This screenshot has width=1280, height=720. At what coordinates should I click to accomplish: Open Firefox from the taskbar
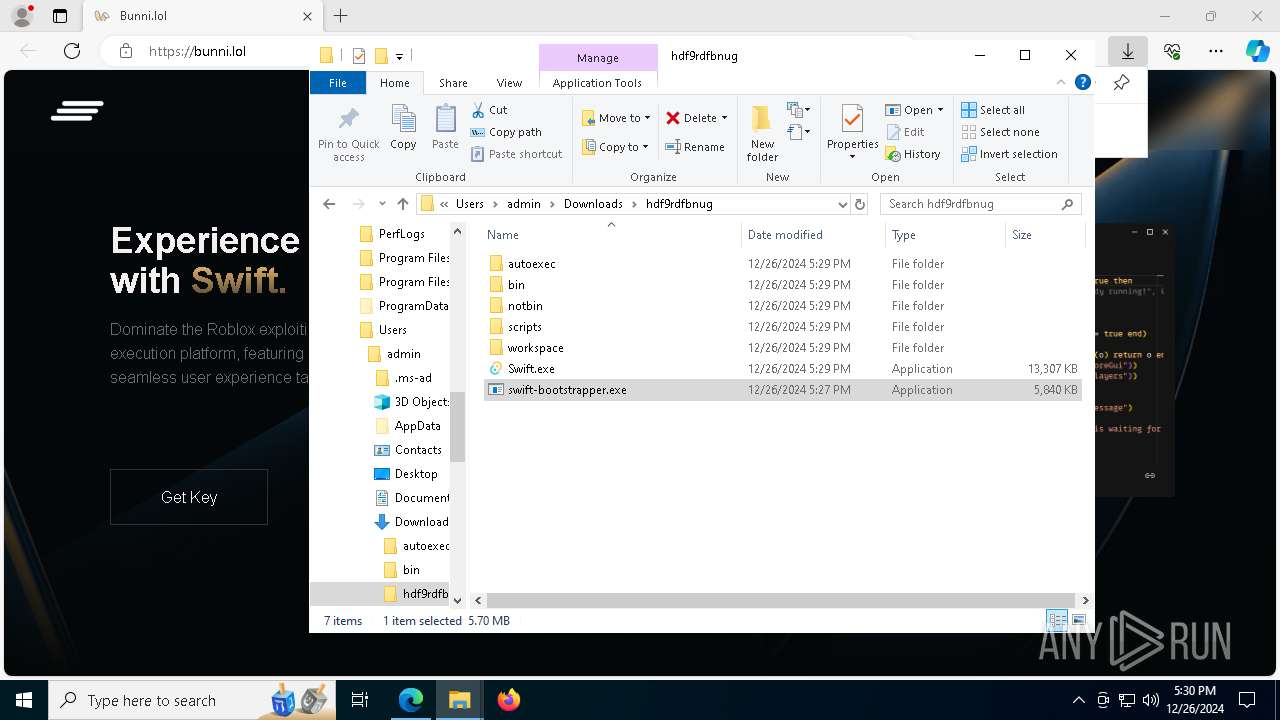point(509,700)
